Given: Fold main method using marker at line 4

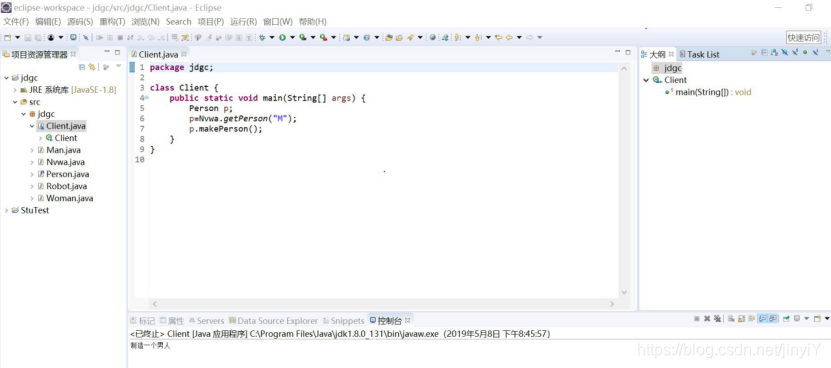Looking at the screenshot, I should [x=146, y=98].
